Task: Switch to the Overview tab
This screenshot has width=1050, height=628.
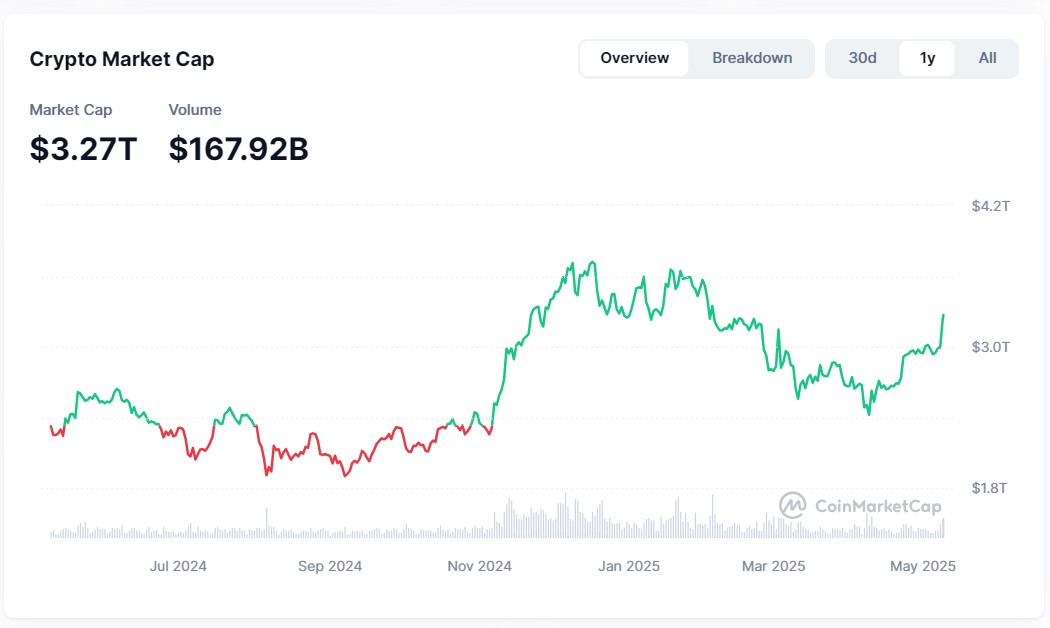Action: click(634, 58)
